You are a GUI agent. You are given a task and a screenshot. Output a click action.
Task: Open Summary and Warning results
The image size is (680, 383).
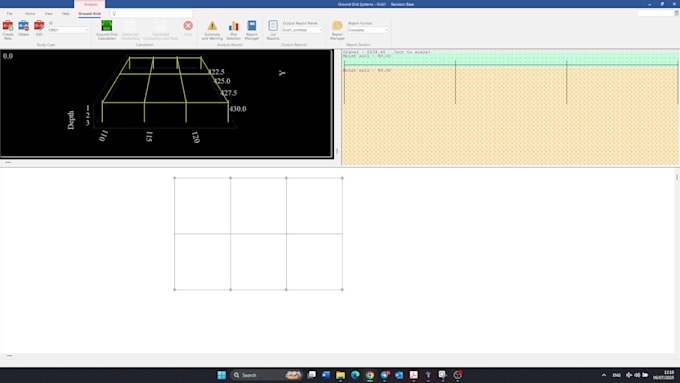tap(212, 30)
